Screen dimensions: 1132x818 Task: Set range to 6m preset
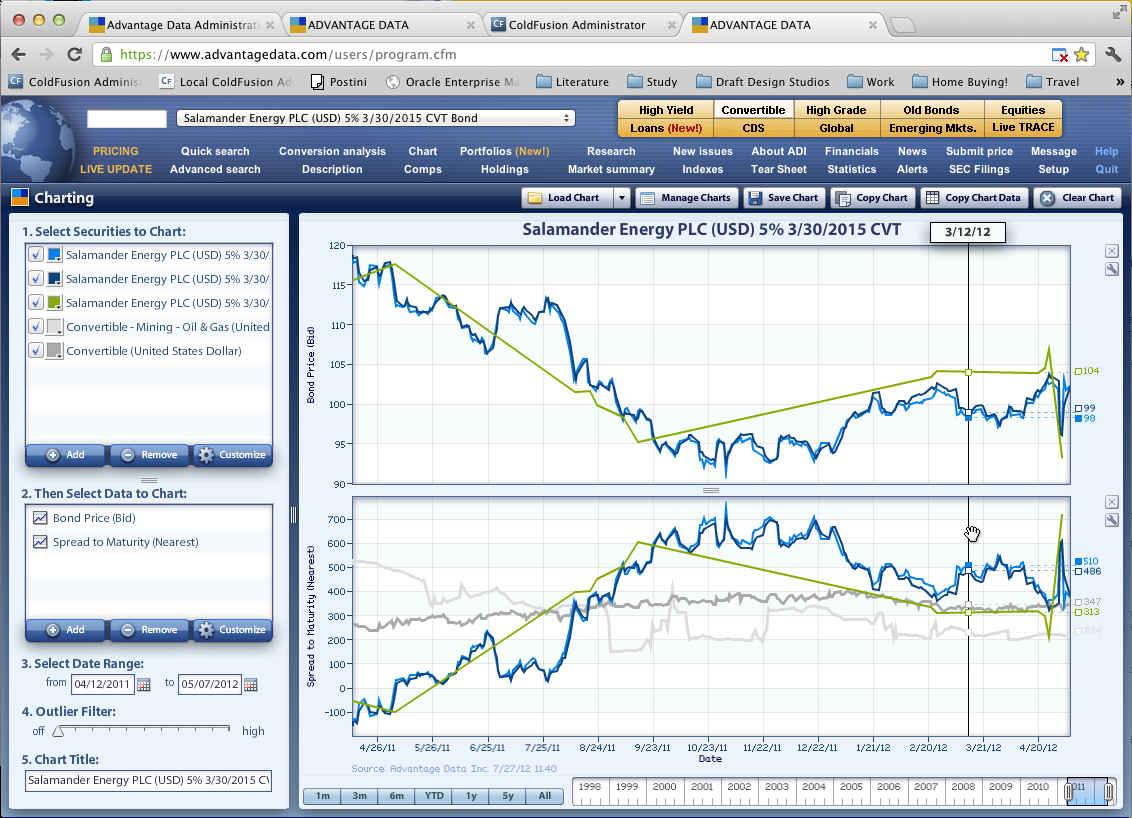(x=396, y=796)
